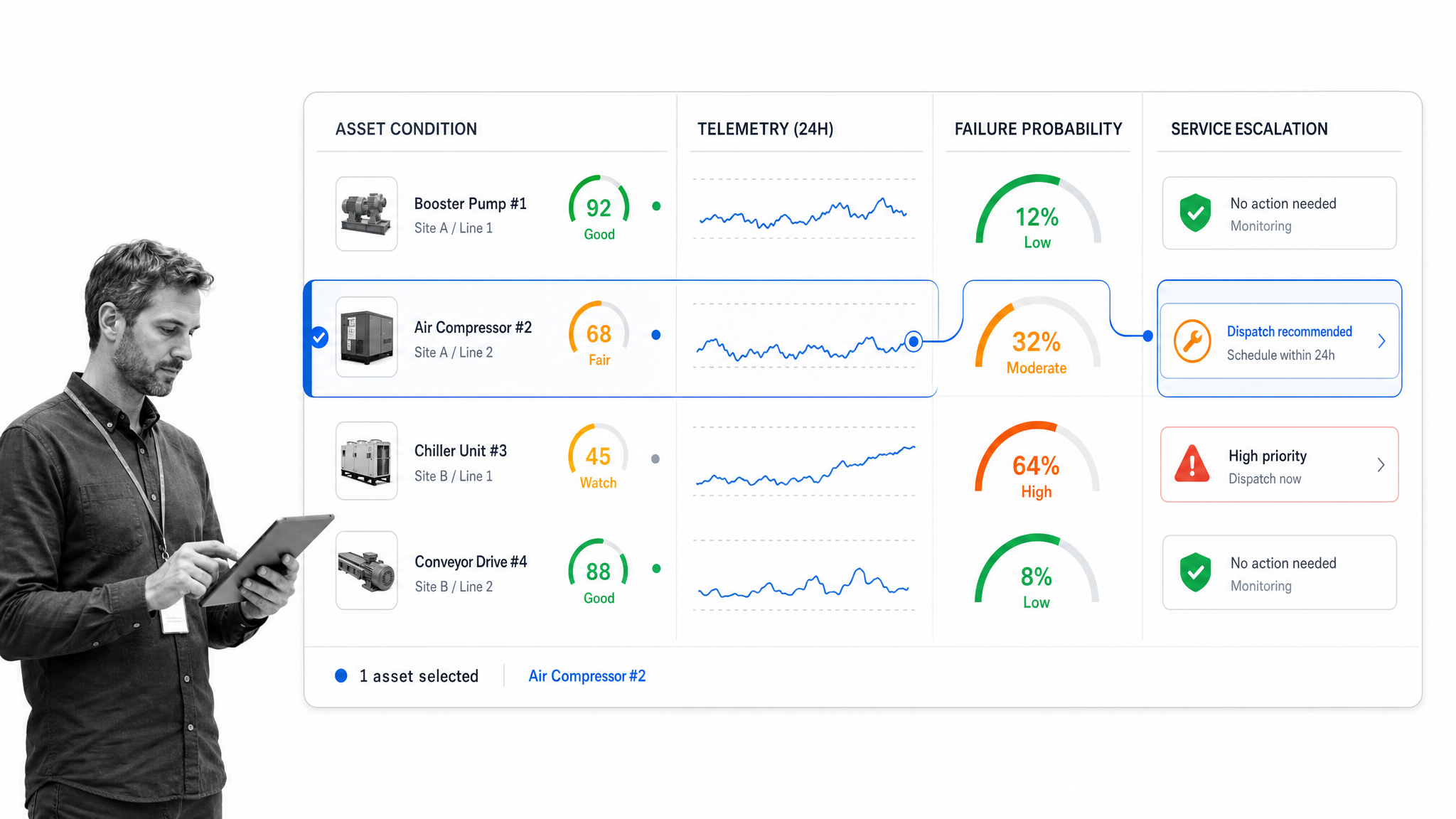Click the blue connector dot on Service Escalation card
The image size is (1456, 819).
1148,336
